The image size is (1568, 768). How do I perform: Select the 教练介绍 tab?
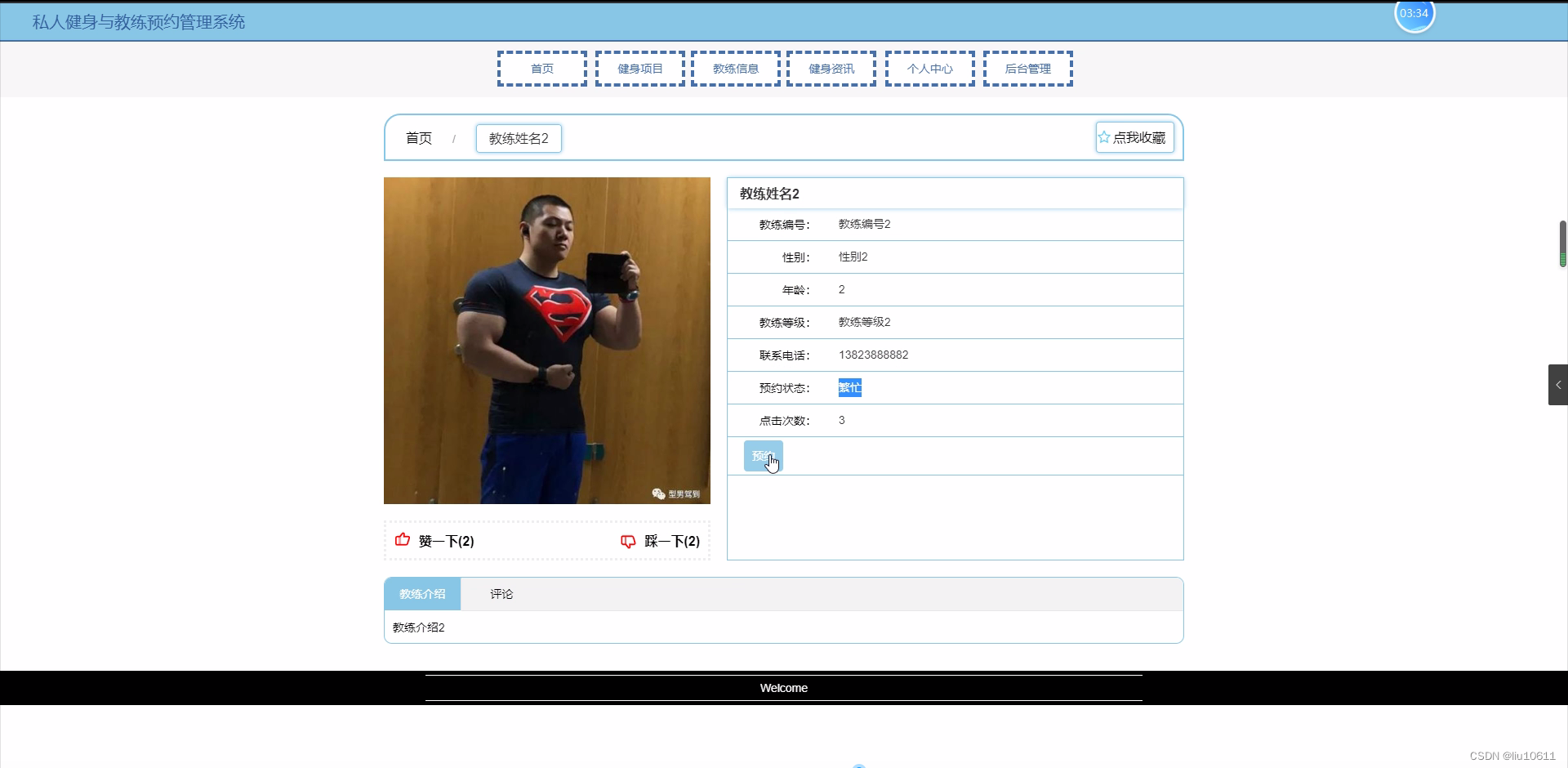point(421,594)
